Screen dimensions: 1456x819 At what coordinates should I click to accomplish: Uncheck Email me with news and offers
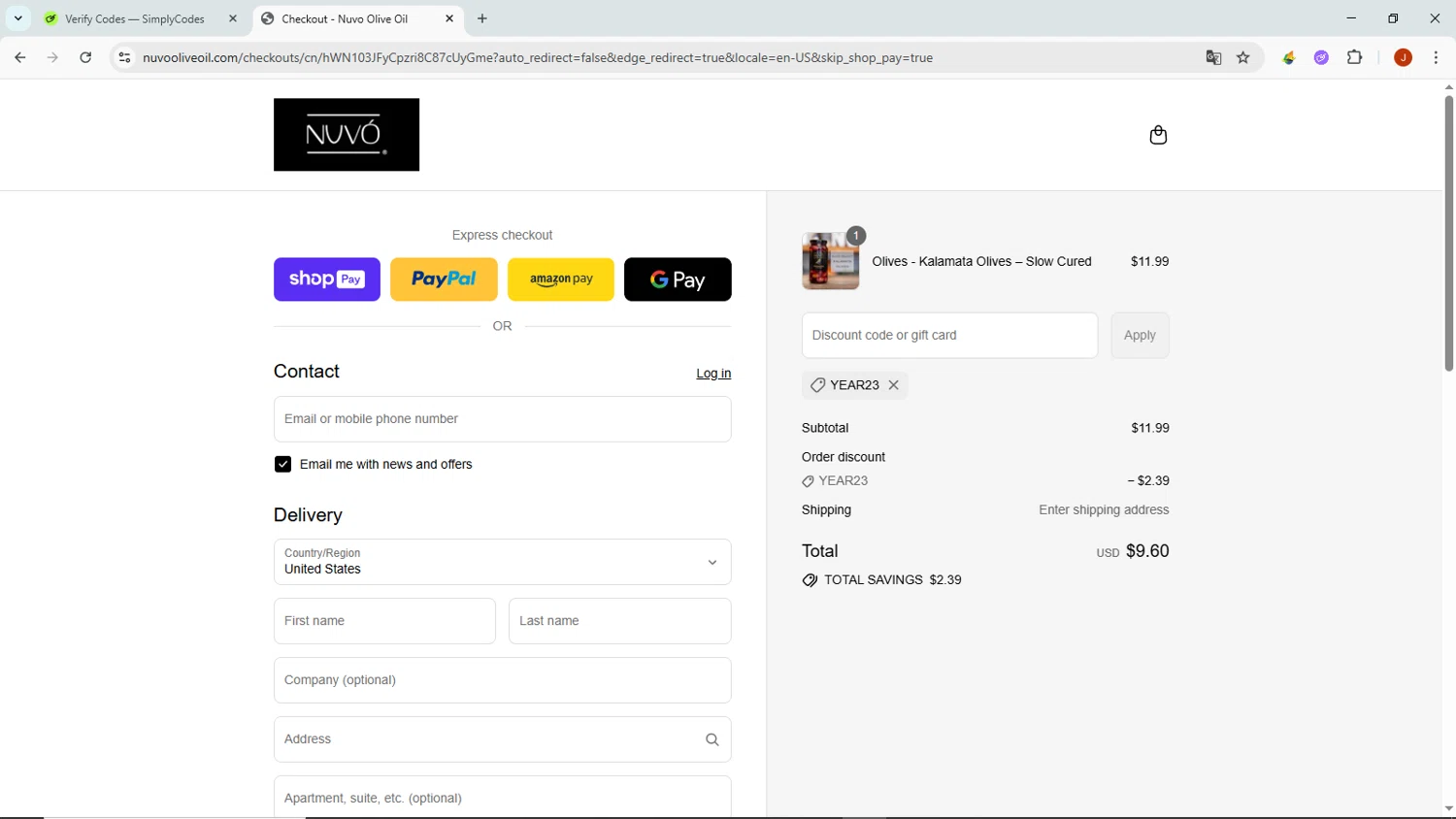(x=282, y=465)
